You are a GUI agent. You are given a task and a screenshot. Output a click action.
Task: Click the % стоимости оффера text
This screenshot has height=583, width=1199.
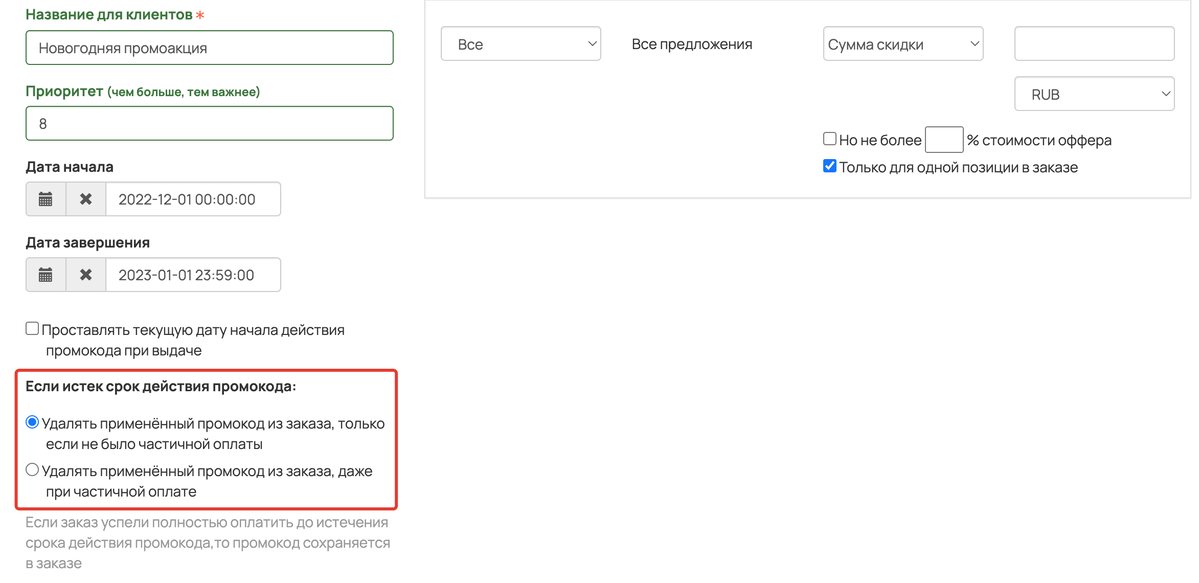click(x=1039, y=141)
